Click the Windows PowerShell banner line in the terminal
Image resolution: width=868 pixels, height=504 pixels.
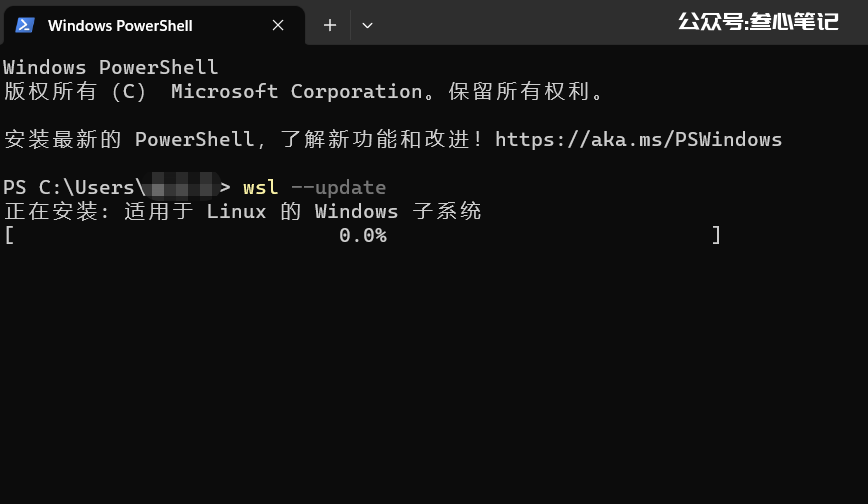click(111, 67)
